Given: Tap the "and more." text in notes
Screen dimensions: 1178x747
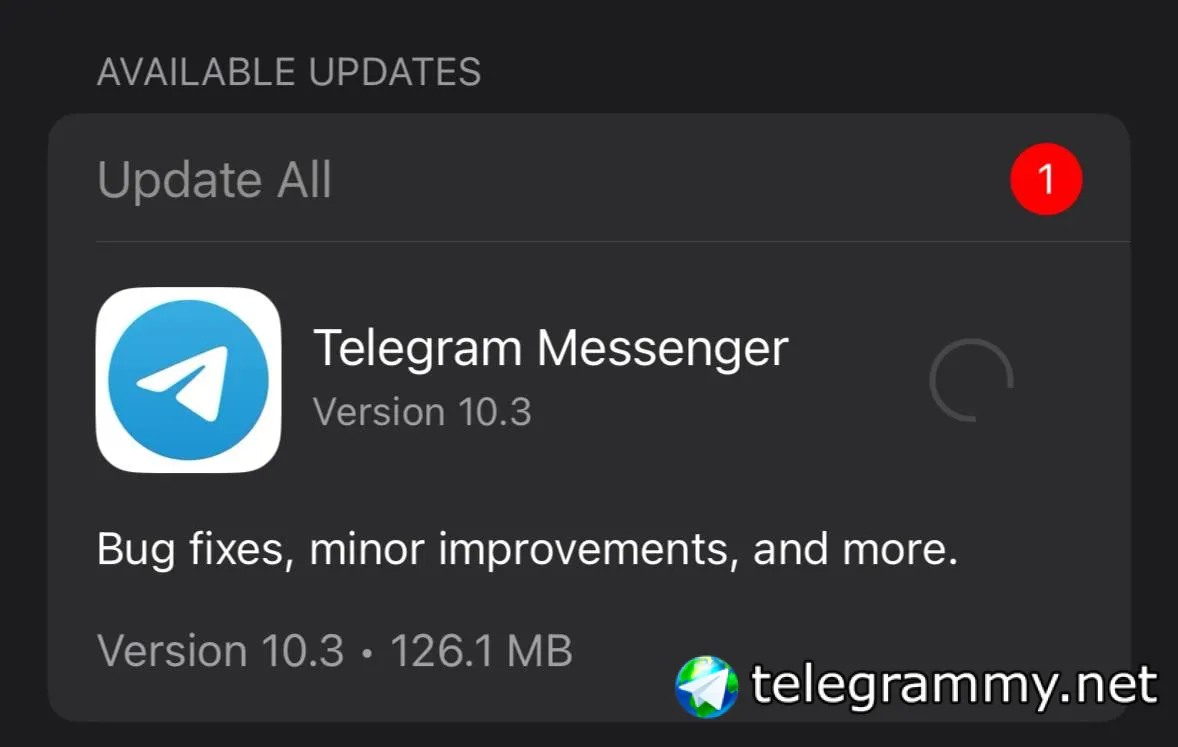Looking at the screenshot, I should [x=856, y=549].
